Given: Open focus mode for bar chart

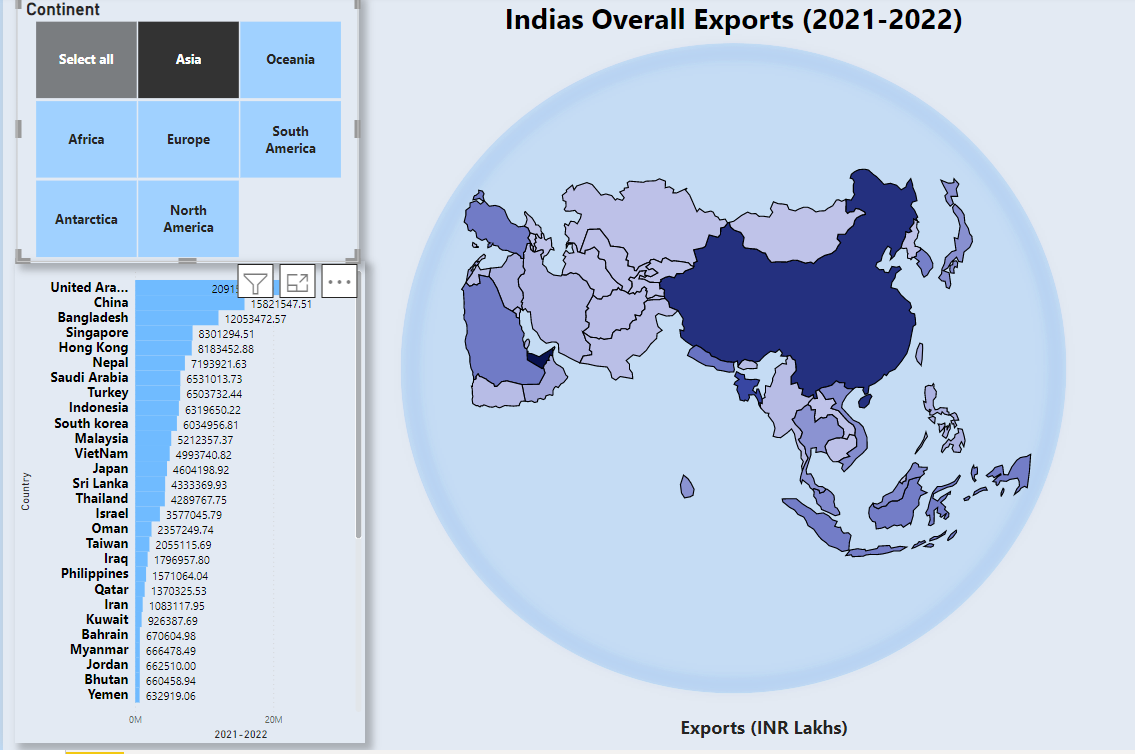Looking at the screenshot, I should point(298,282).
